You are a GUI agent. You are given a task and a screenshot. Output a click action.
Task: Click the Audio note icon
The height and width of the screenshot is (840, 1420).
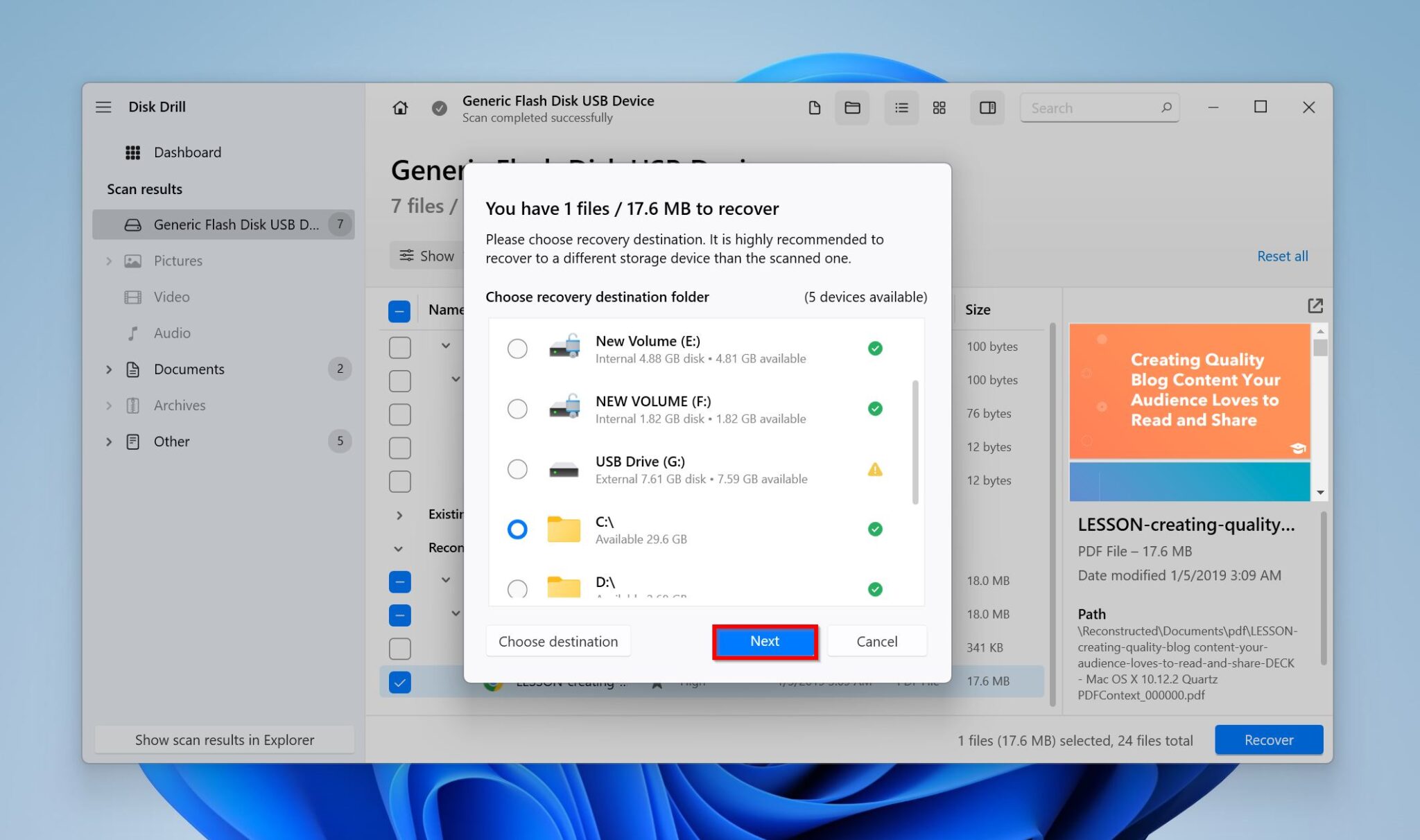tap(132, 333)
